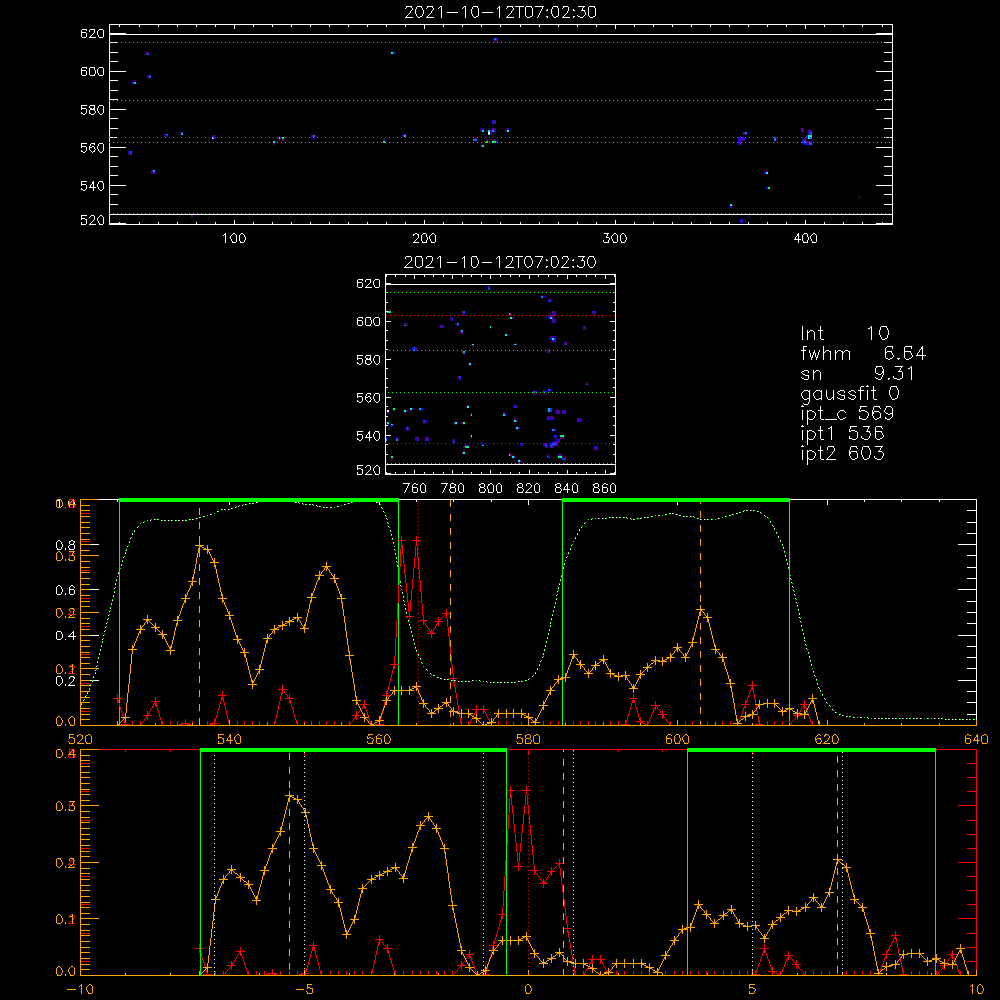Click x-axis label 10 on bottom plot

point(976,990)
